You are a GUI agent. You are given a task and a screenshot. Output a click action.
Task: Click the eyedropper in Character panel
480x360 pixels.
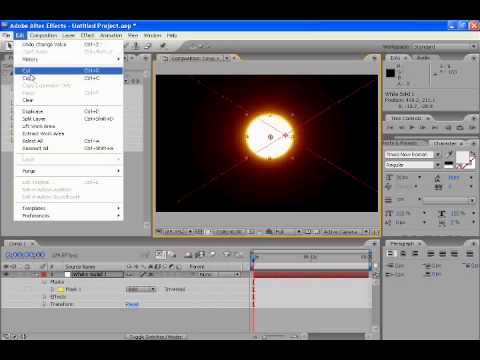[449, 155]
